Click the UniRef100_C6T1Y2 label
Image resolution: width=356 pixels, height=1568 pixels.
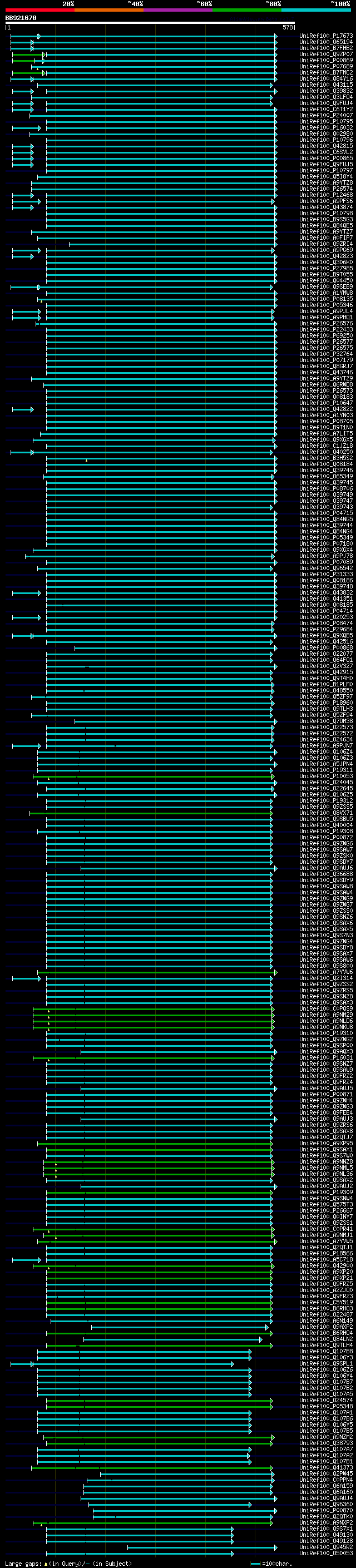(325, 109)
